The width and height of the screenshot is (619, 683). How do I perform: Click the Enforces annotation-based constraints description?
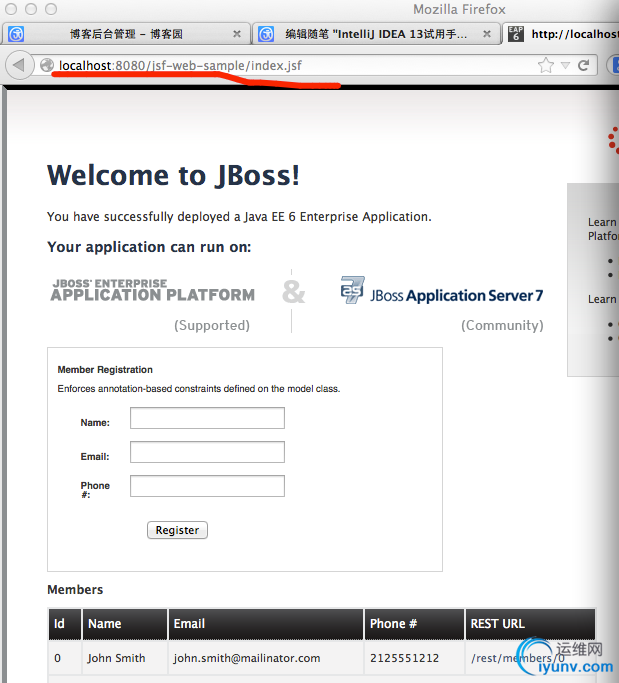click(199, 389)
